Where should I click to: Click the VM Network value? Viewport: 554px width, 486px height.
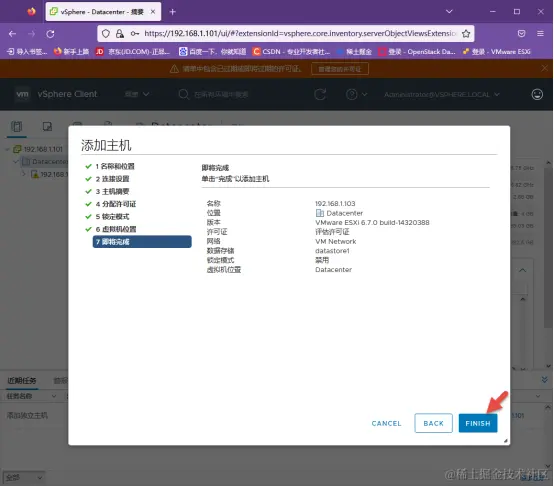(x=335, y=241)
